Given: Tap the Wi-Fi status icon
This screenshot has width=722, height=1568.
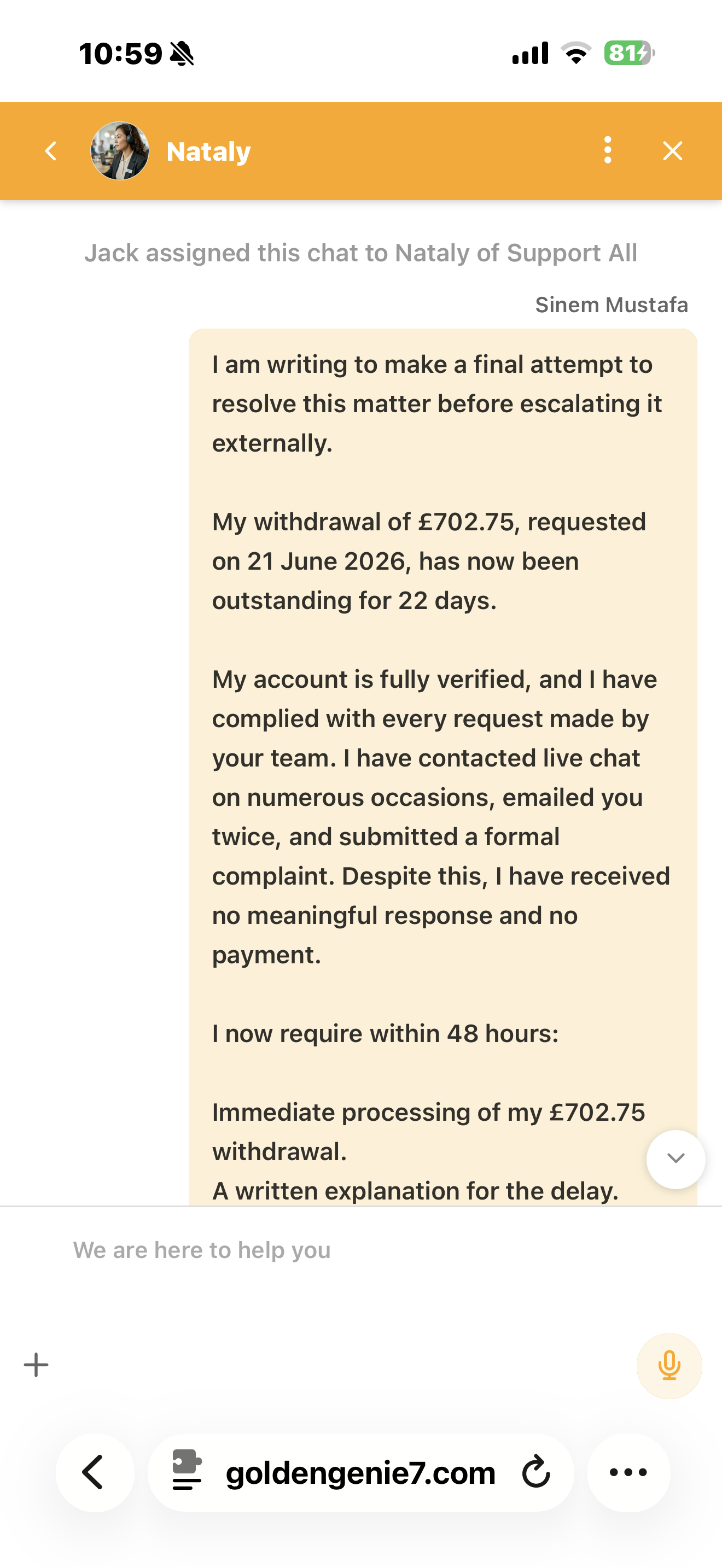Looking at the screenshot, I should [x=576, y=53].
